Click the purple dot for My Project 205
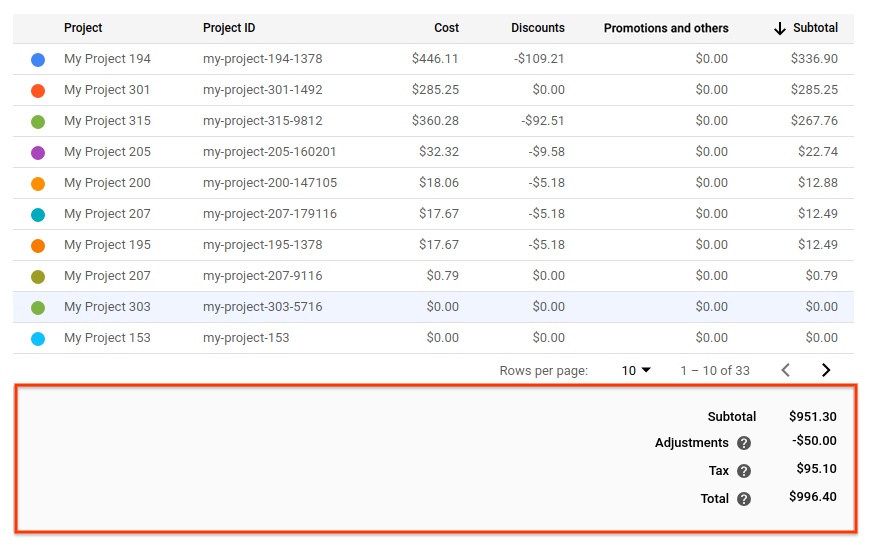 point(38,153)
